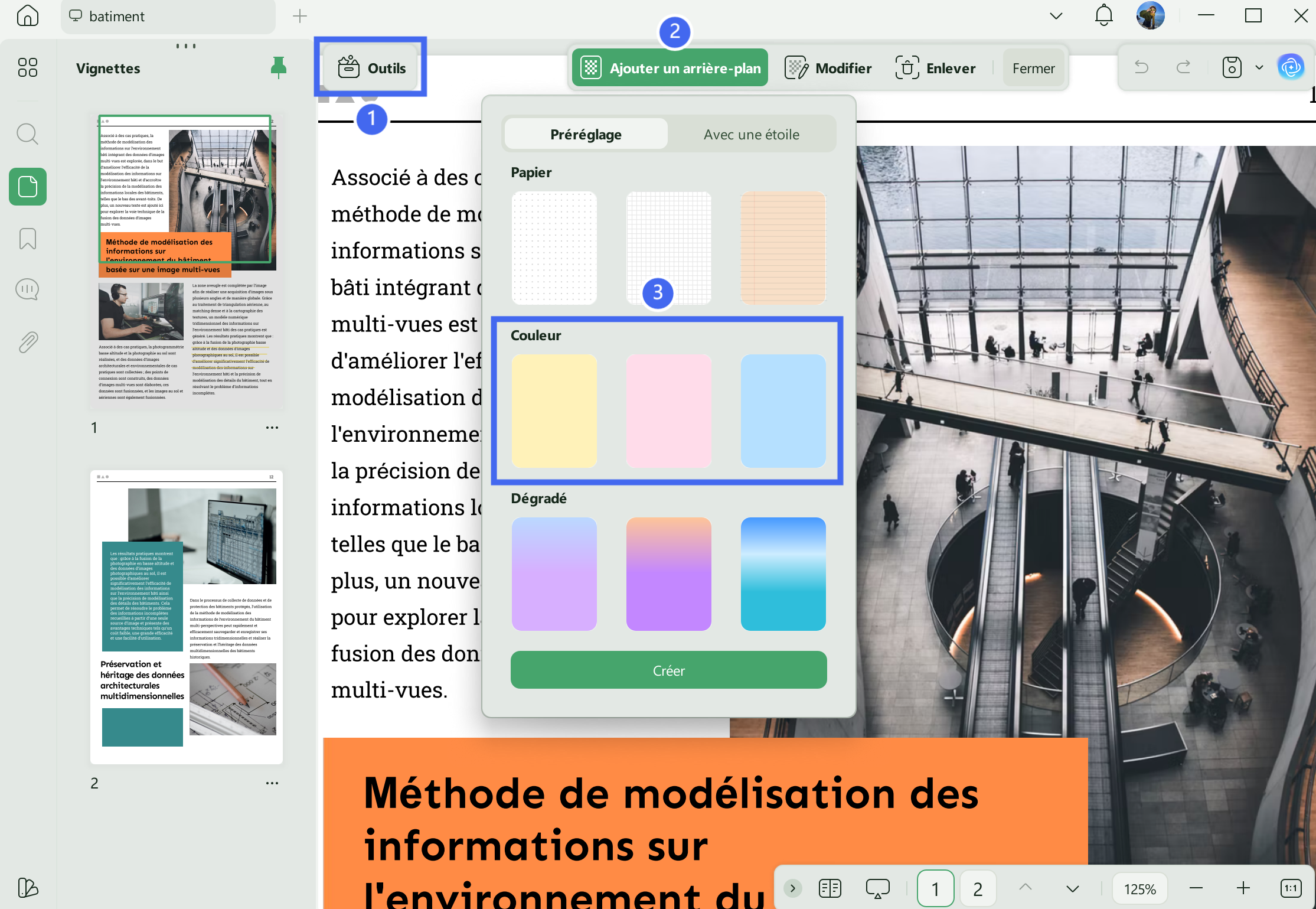
Task: Pick the light blue color swatch
Action: tap(783, 411)
